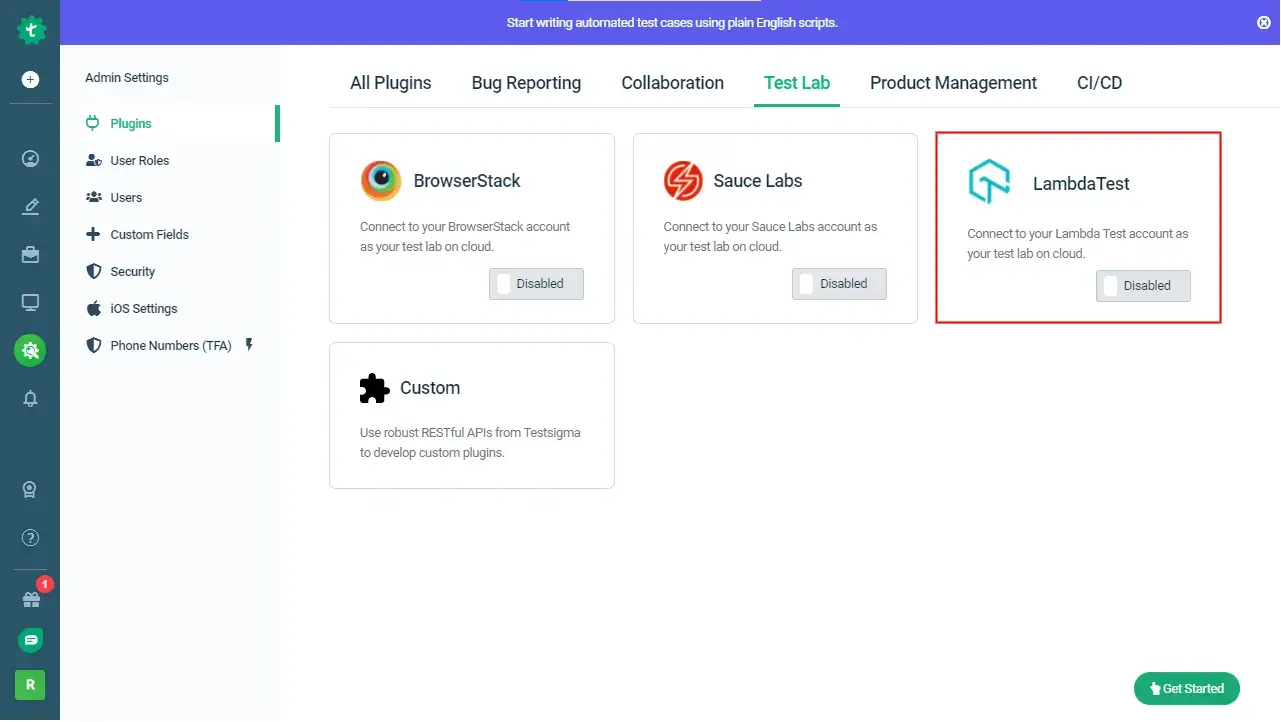Open the CI/CD plugins tab

(1099, 83)
